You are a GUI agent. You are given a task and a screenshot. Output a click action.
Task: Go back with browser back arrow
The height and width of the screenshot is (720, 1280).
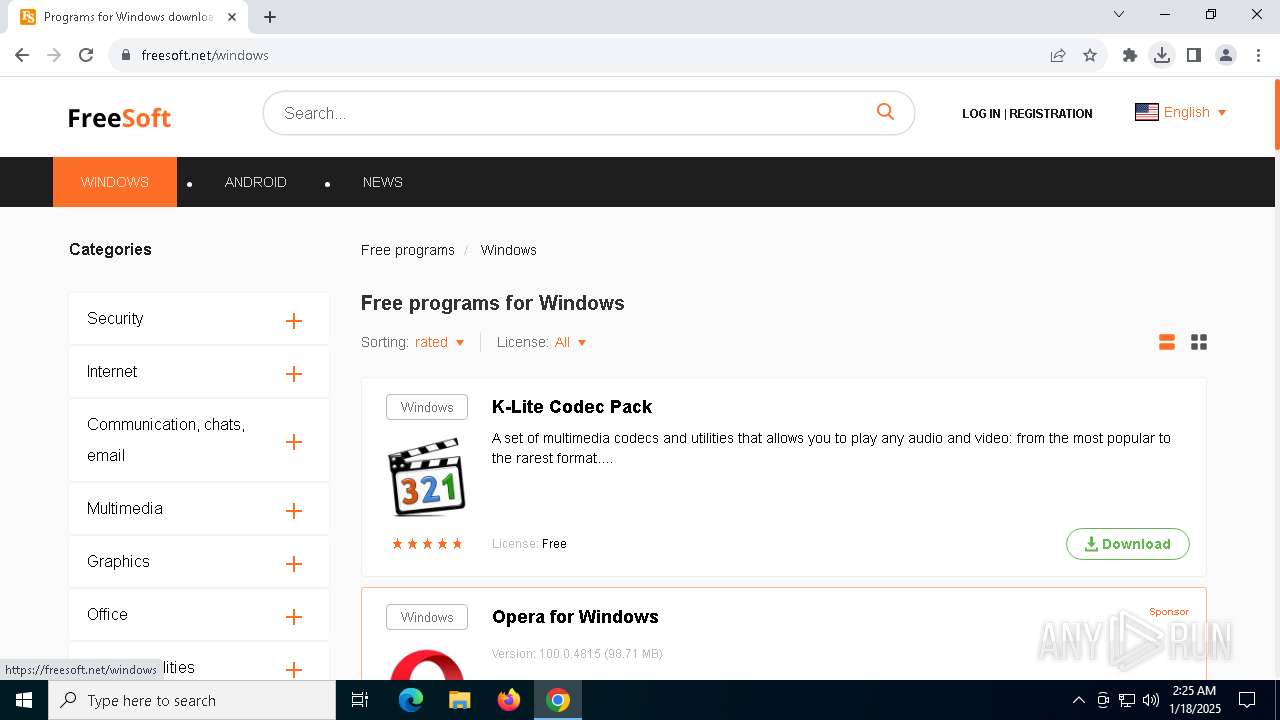[22, 55]
